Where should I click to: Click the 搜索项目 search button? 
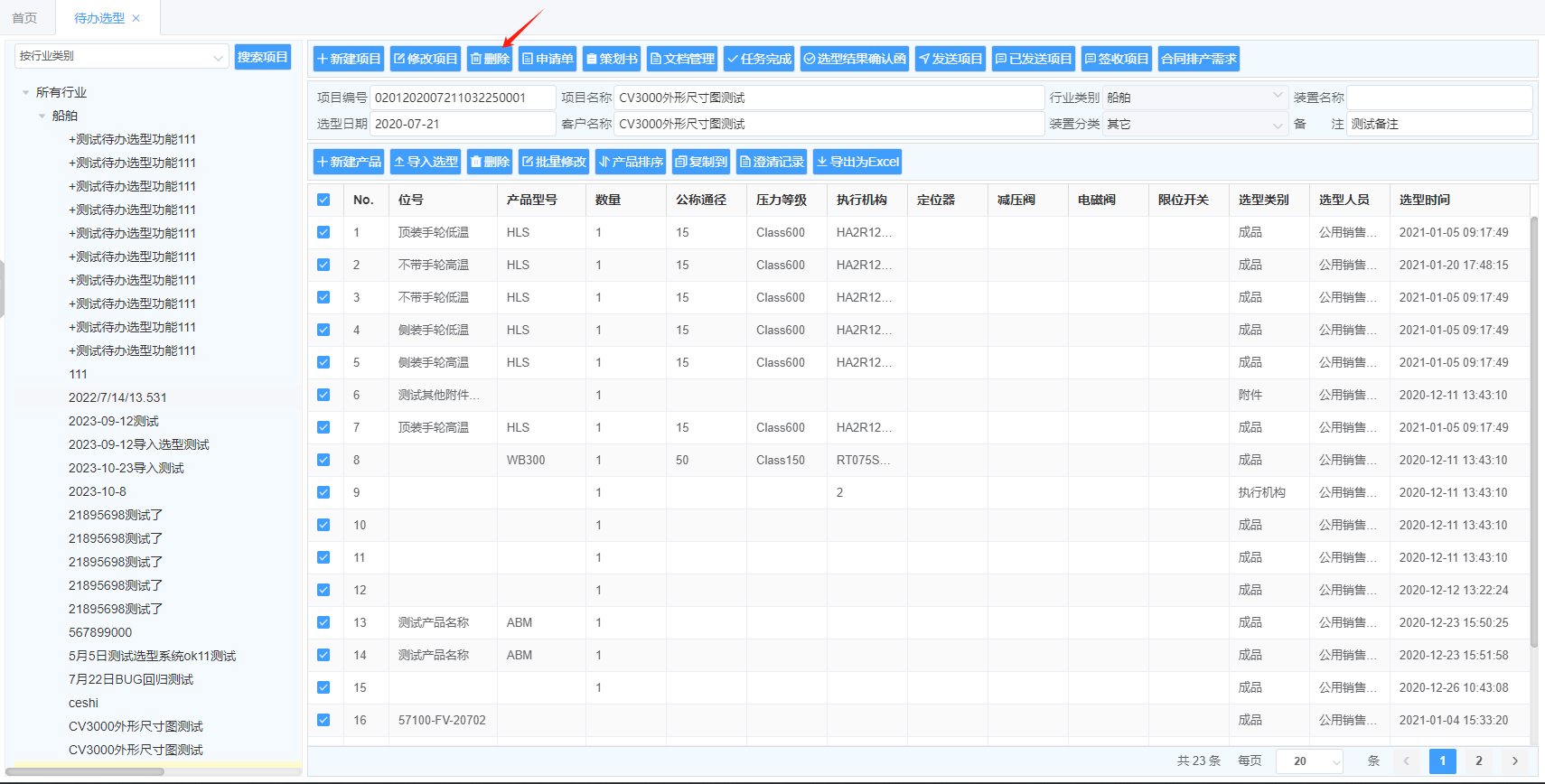[x=262, y=57]
